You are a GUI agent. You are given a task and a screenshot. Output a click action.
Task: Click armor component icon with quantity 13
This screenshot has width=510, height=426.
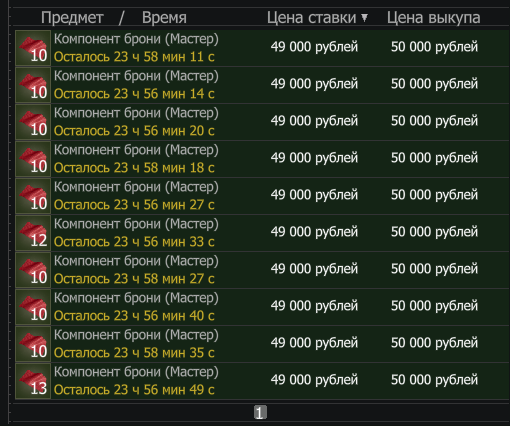(x=33, y=381)
